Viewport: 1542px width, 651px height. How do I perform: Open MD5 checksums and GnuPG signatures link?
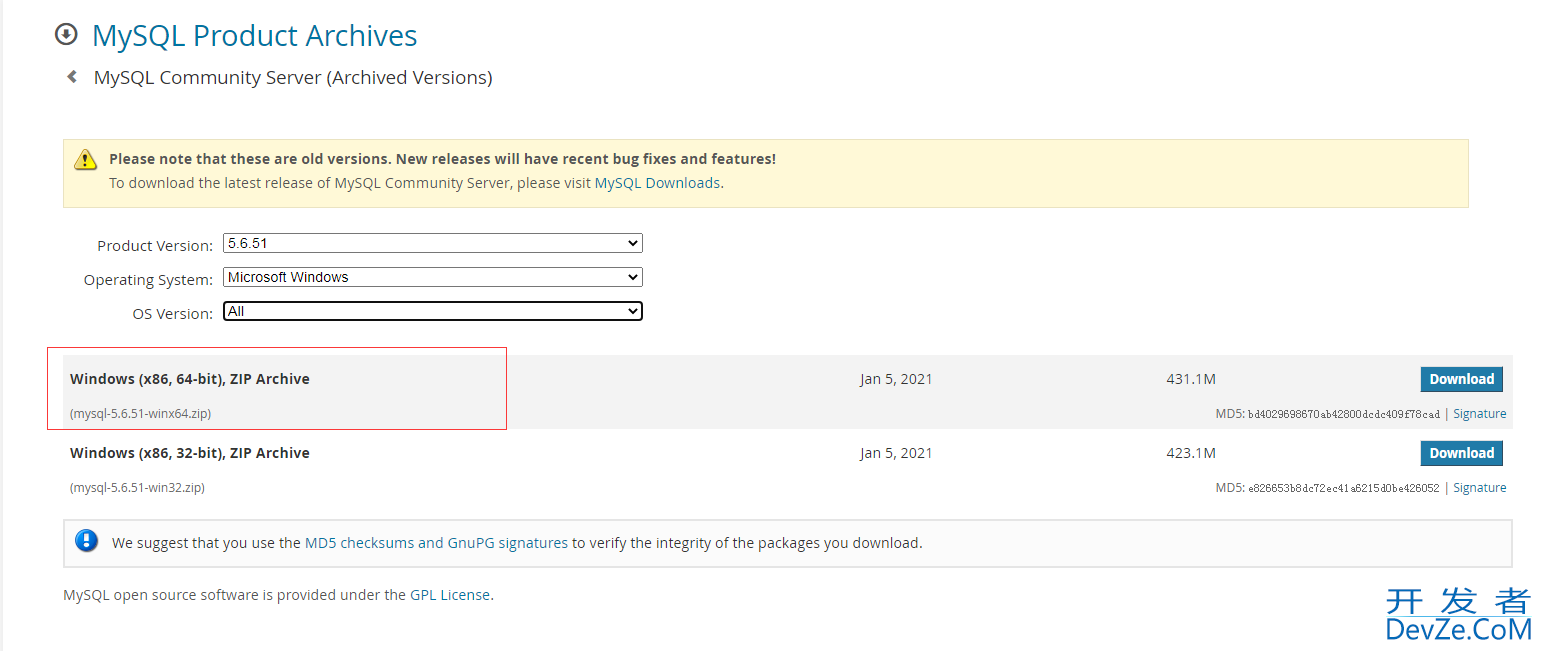click(x=436, y=543)
